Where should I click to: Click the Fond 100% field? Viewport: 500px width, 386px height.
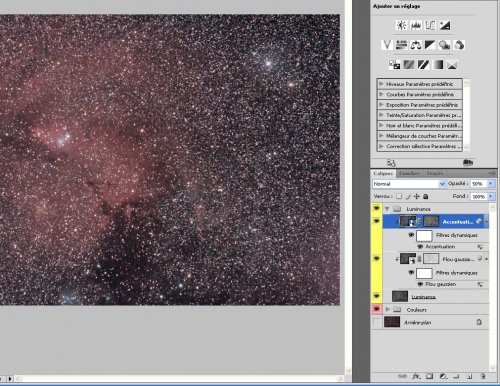[478, 197]
